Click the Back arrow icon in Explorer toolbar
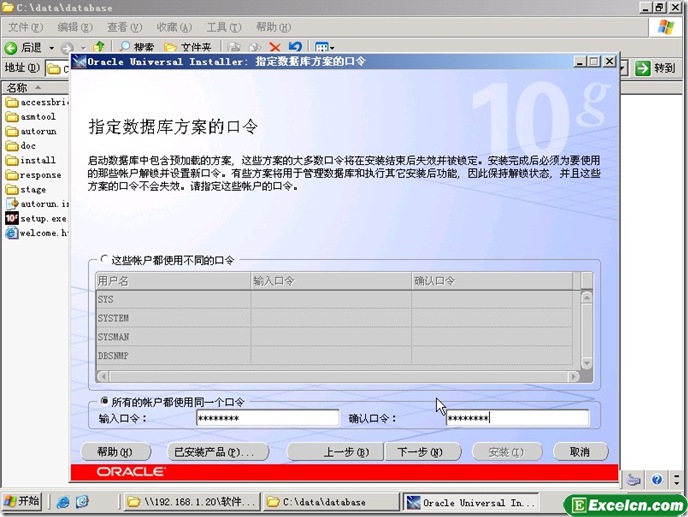The height and width of the screenshot is (517, 688). pyautogui.click(x=11, y=47)
